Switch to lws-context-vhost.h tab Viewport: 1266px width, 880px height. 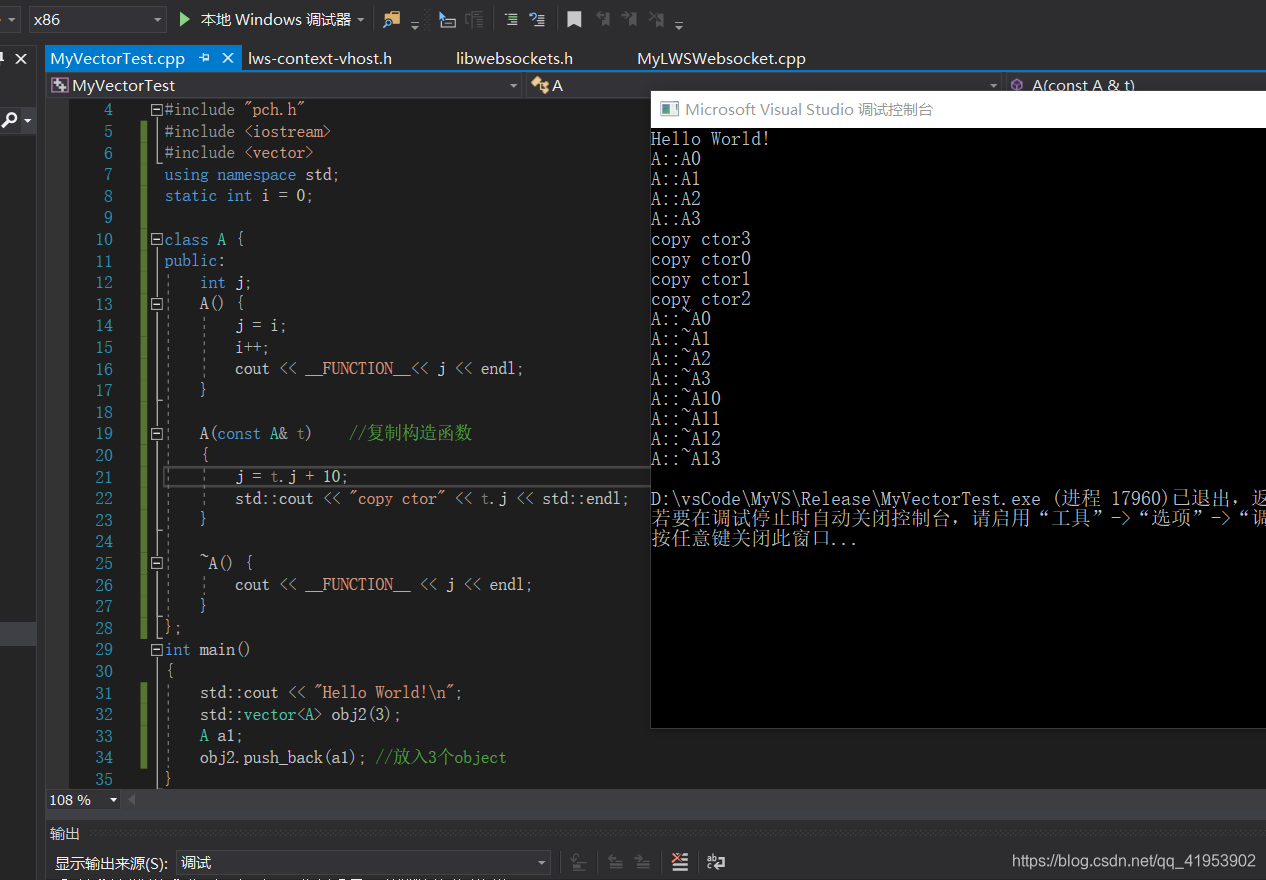click(x=320, y=58)
